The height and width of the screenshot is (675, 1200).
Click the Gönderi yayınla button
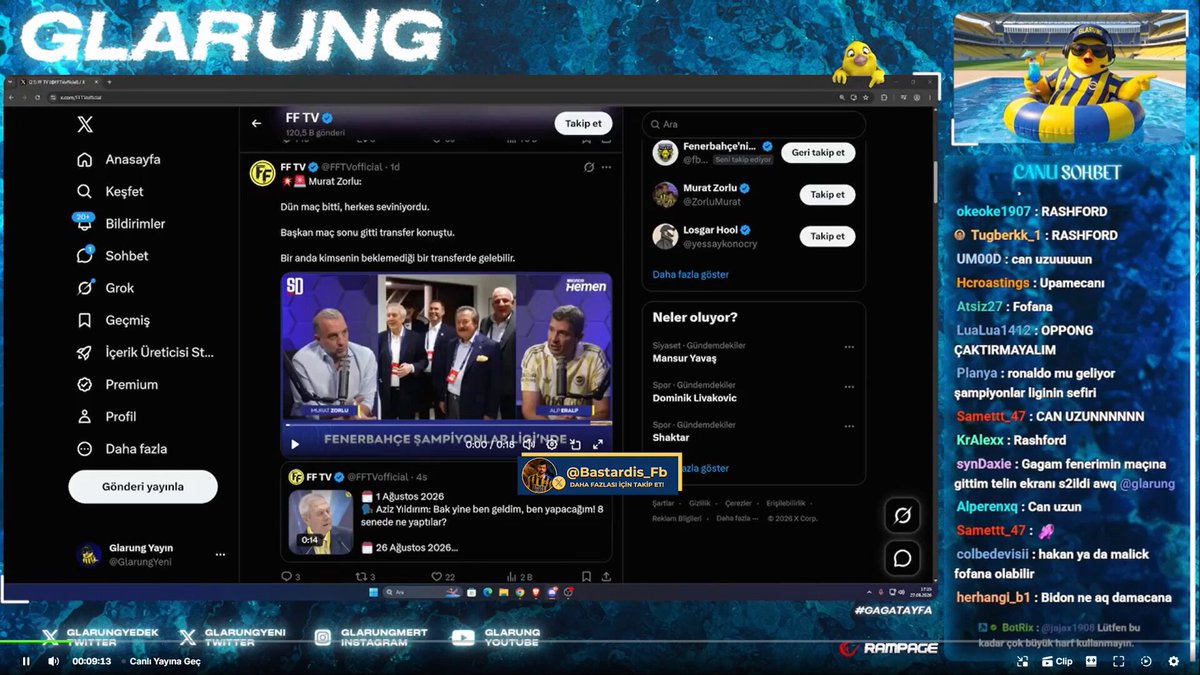[x=143, y=486]
